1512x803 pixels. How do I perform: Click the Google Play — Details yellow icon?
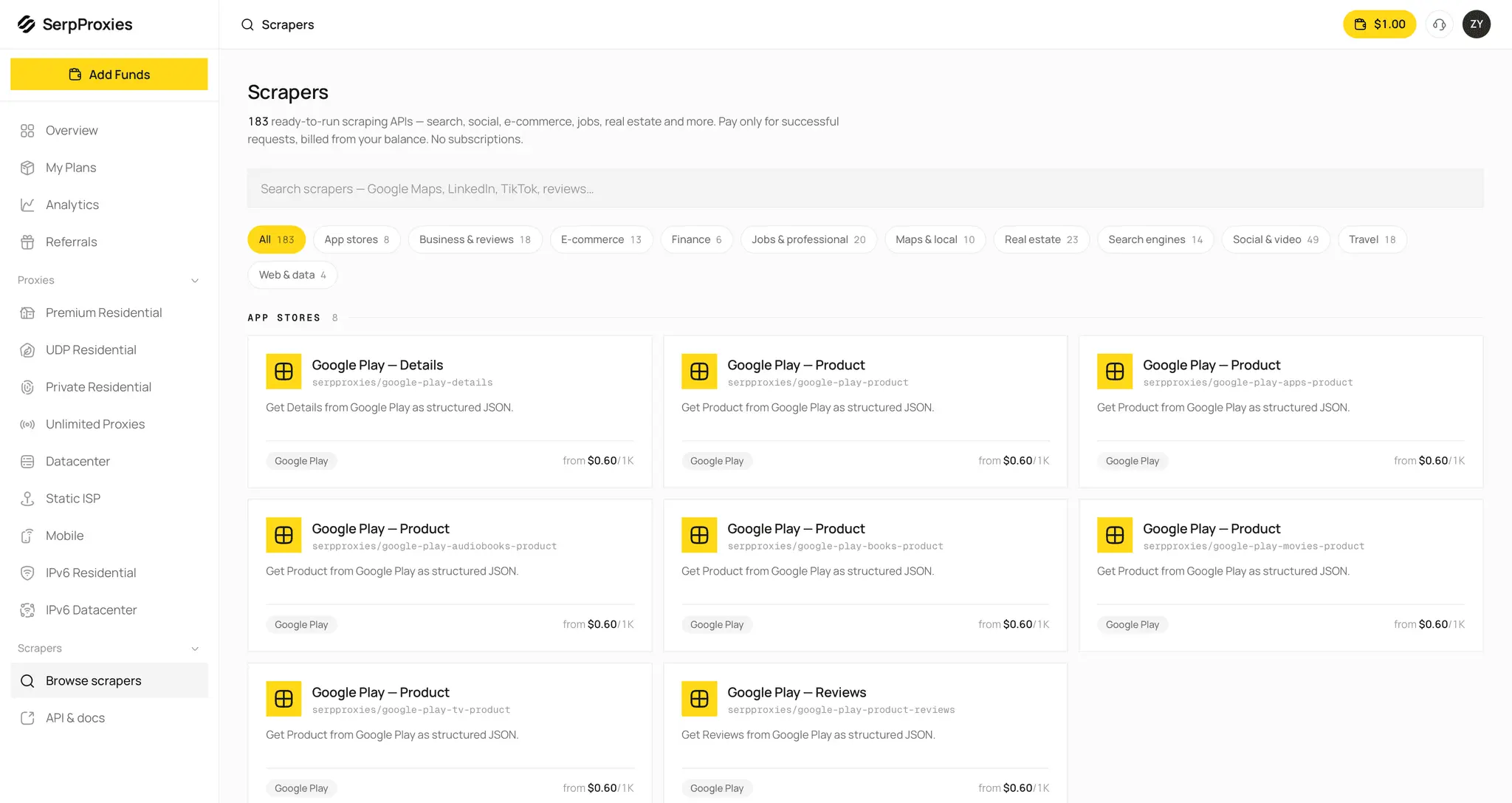point(283,372)
